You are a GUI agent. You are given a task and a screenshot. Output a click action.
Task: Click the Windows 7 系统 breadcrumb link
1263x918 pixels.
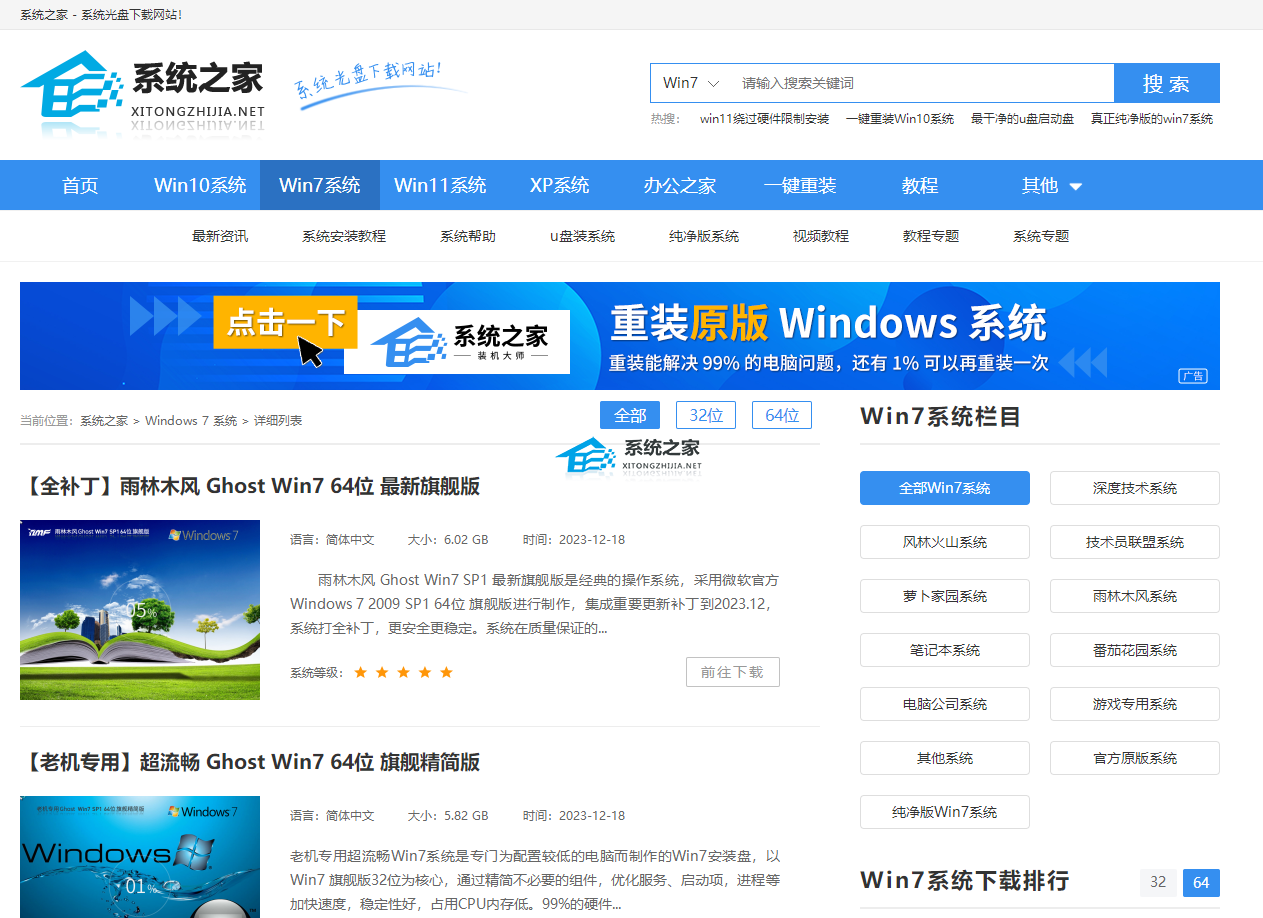coord(191,420)
